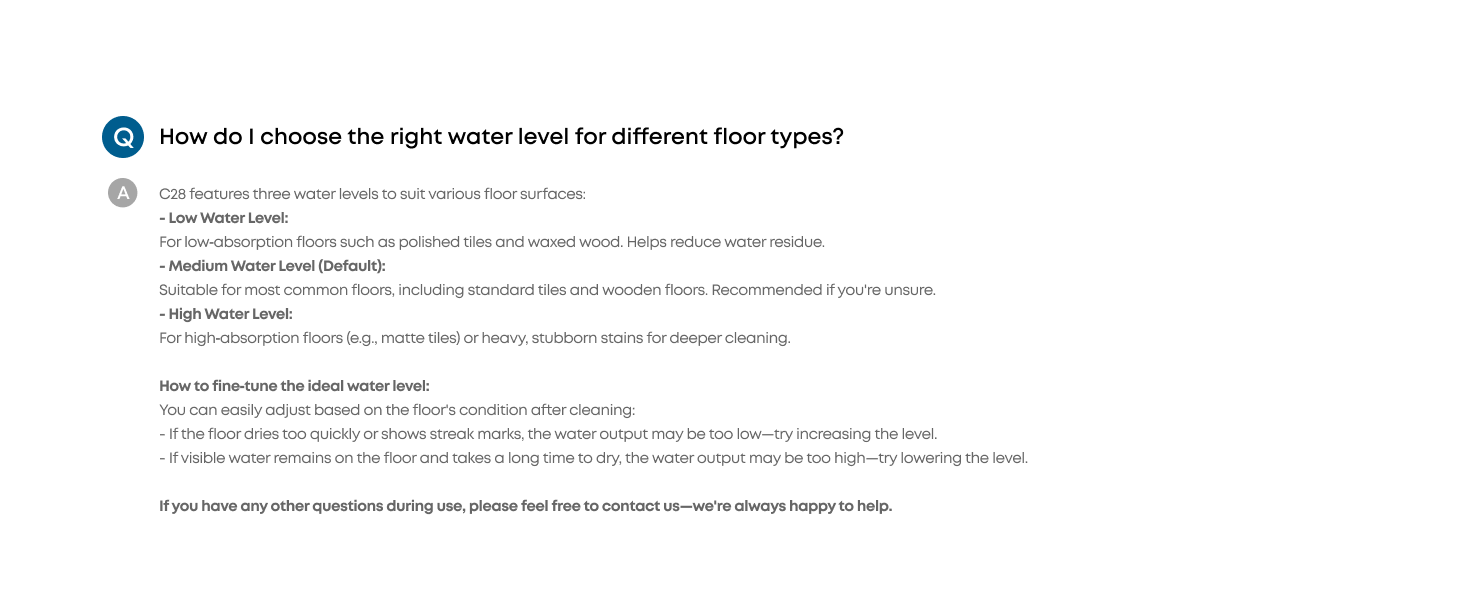Click the blue Q question icon

pos(123,137)
